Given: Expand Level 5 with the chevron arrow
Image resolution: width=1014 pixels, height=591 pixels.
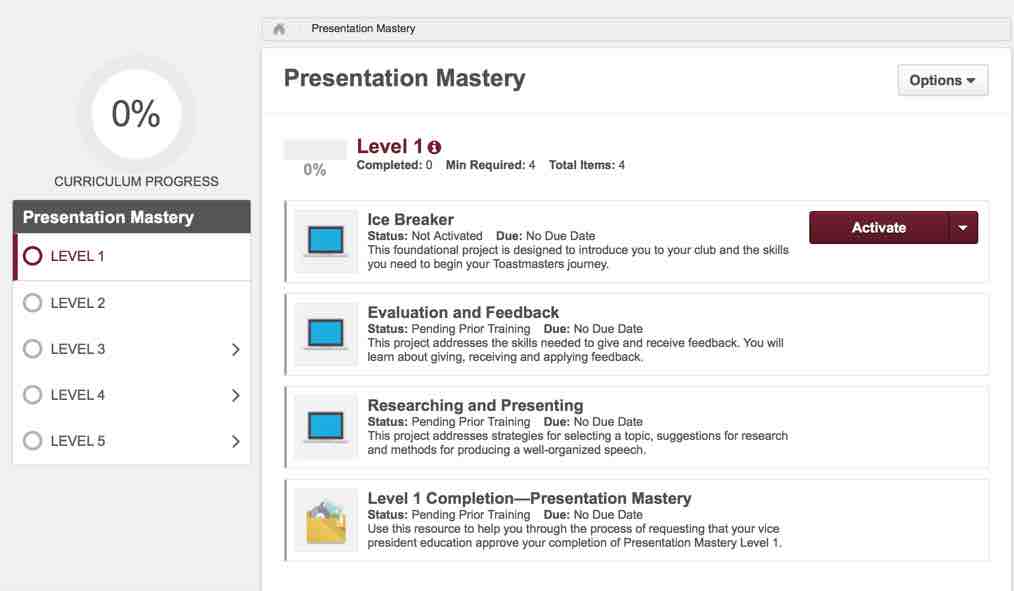Looking at the screenshot, I should 236,441.
